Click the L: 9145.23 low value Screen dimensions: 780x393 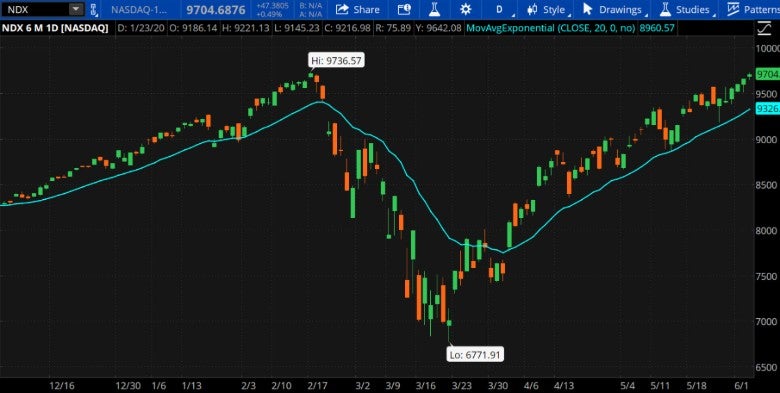[x=296, y=28]
